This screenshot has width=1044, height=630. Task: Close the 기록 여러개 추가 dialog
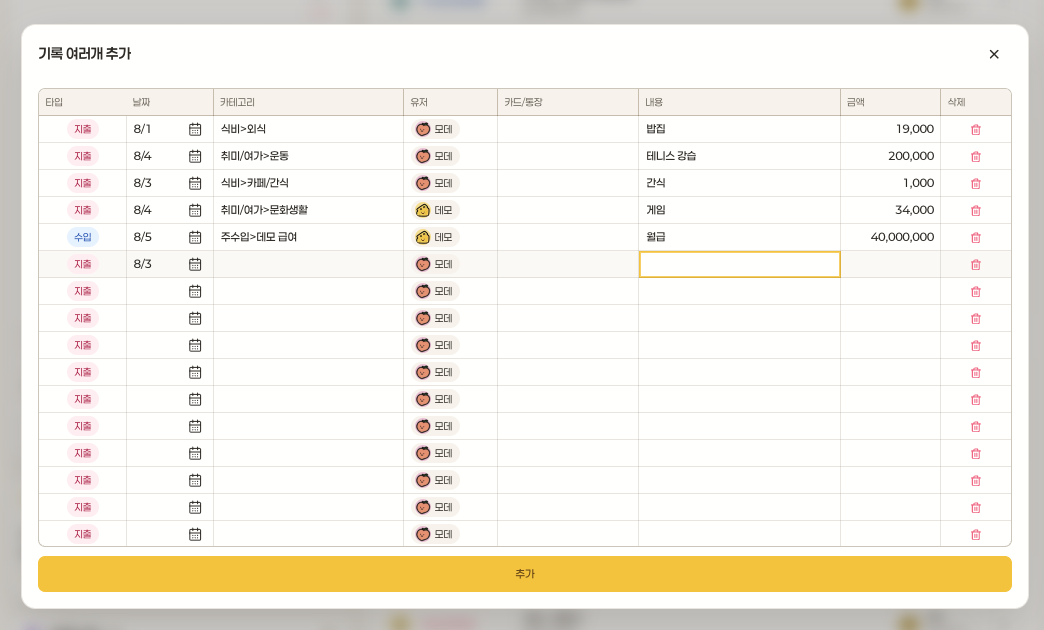click(x=994, y=54)
